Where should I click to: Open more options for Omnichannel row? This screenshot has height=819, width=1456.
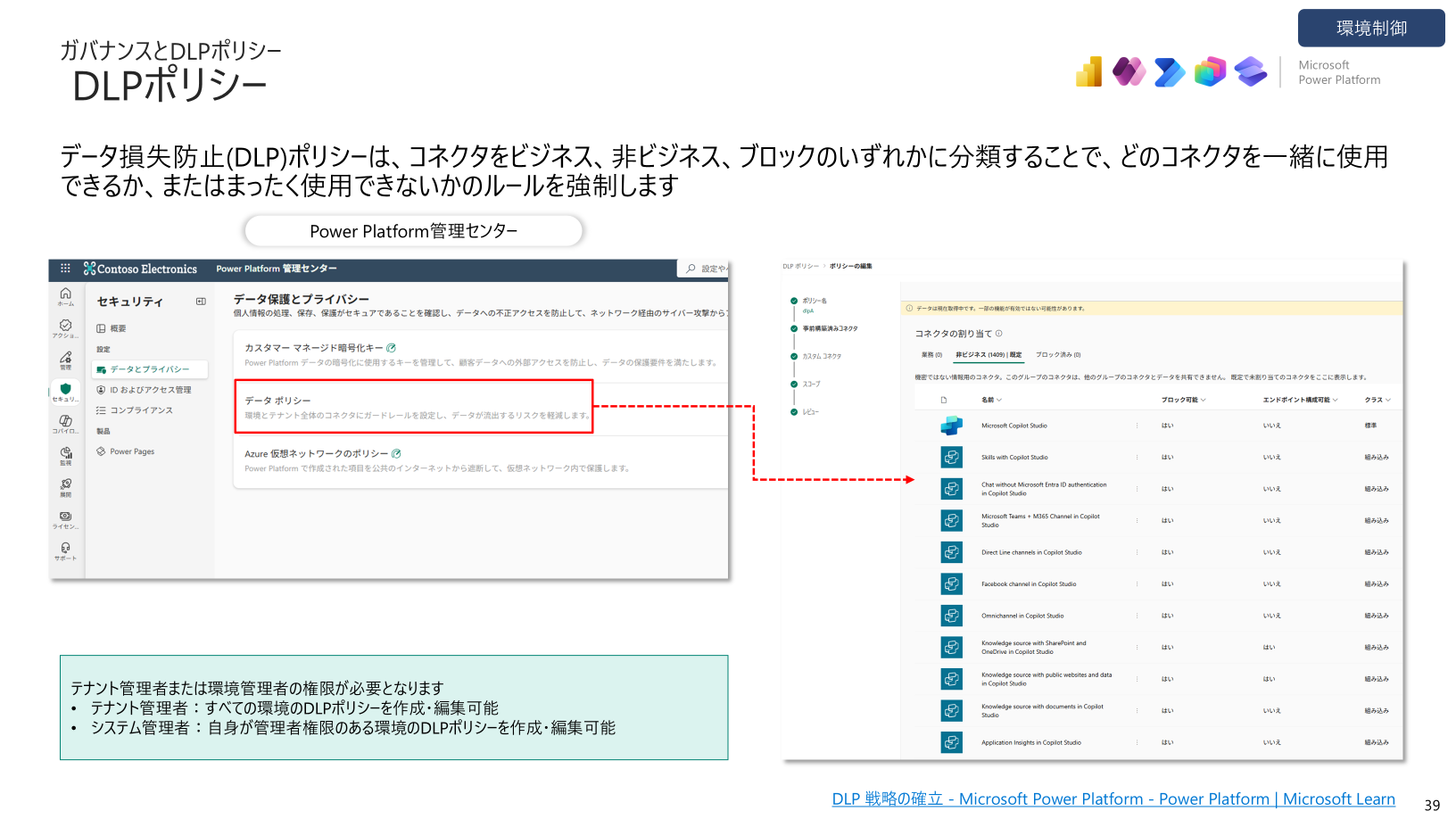pyautogui.click(x=1137, y=616)
